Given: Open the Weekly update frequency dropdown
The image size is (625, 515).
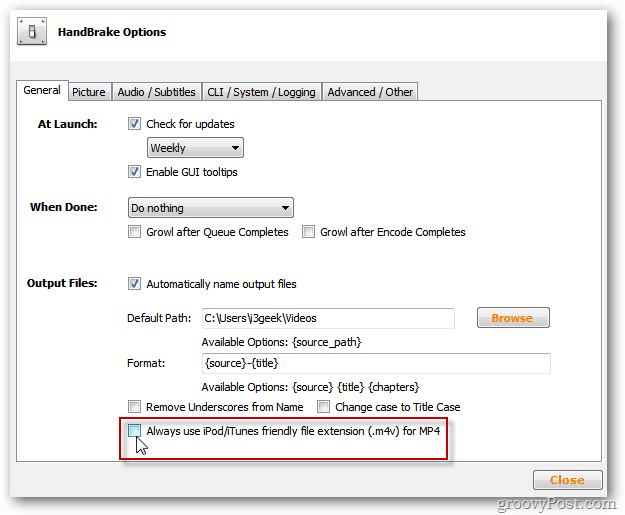Looking at the screenshot, I should click(195, 148).
